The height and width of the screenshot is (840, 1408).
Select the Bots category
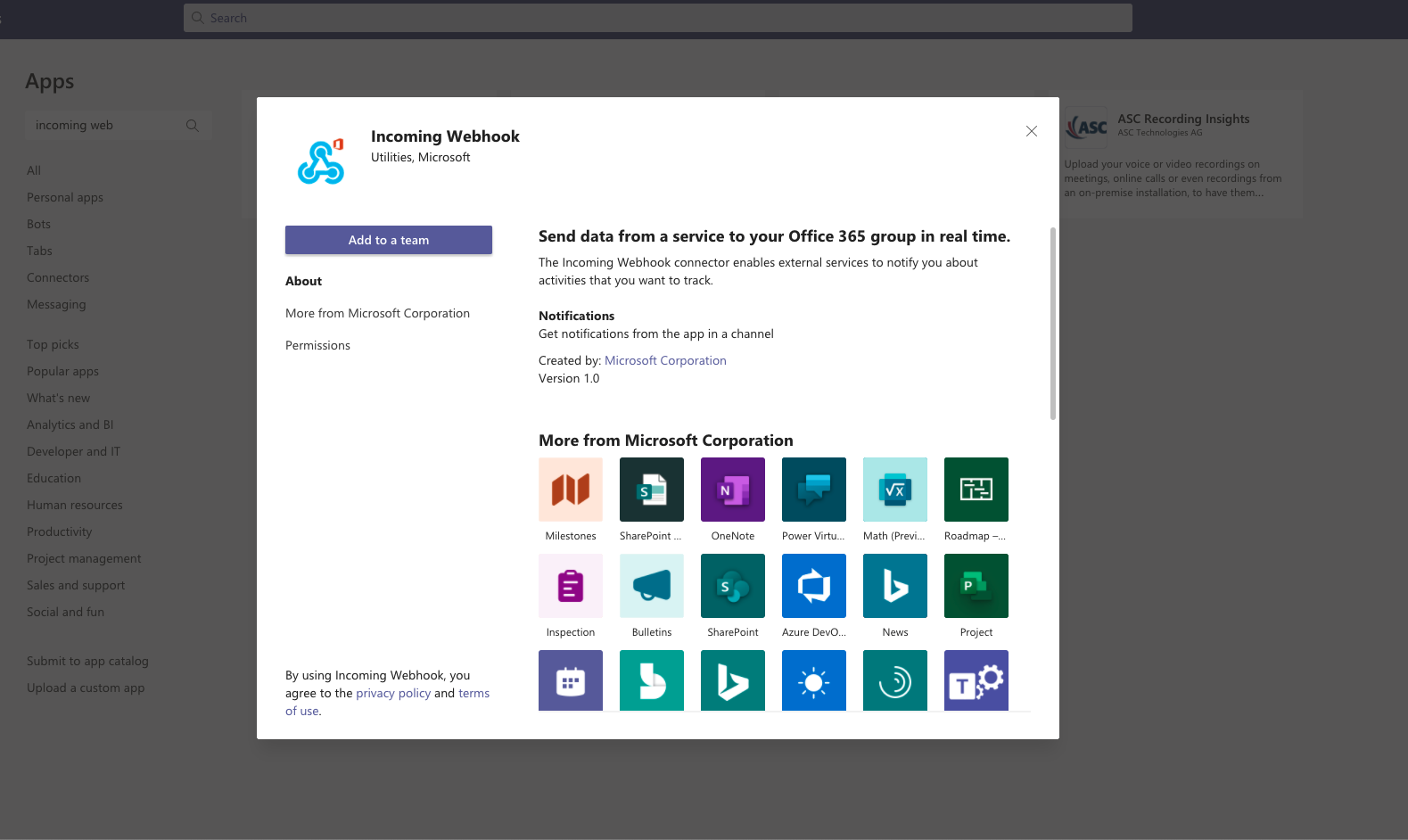click(38, 224)
